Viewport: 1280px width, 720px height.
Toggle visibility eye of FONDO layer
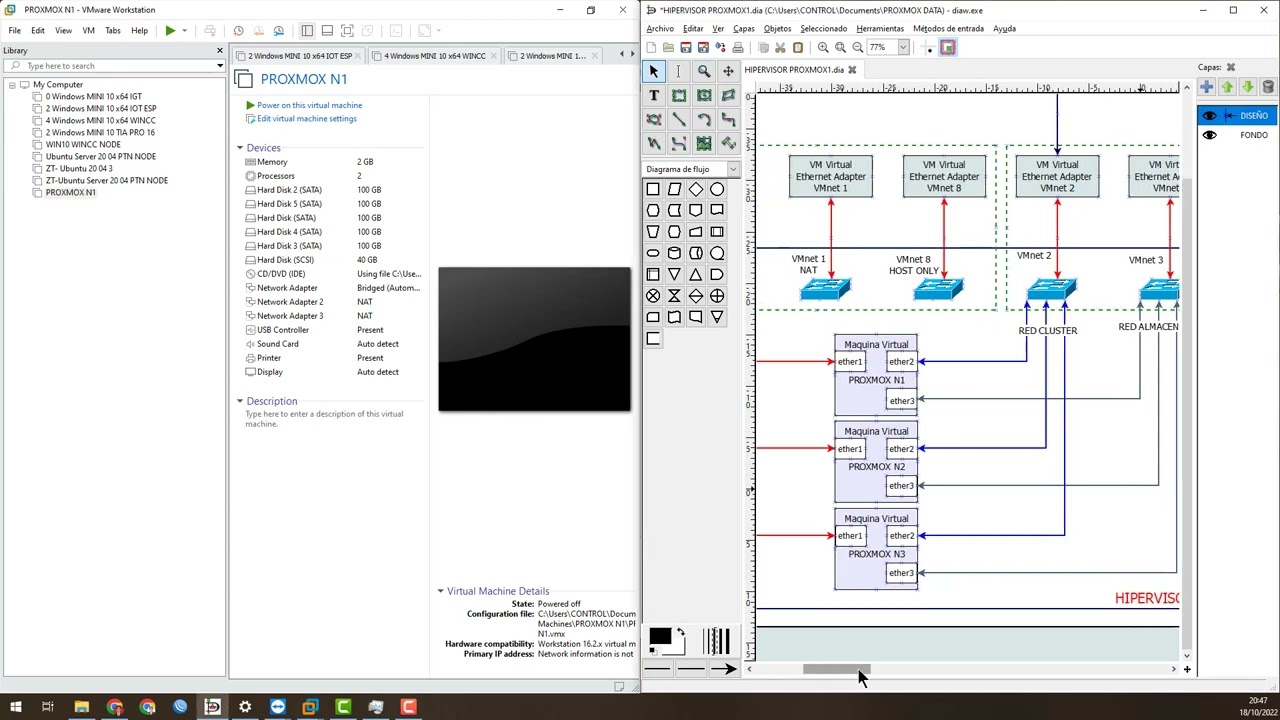pos(1210,135)
